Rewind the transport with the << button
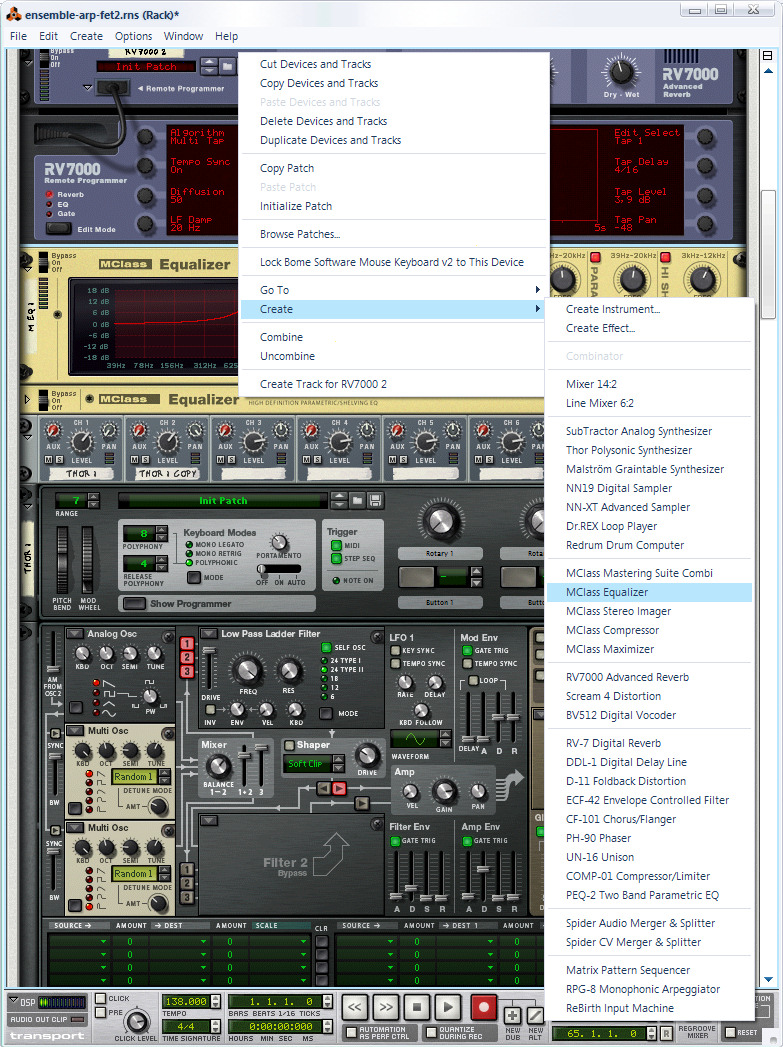This screenshot has width=783, height=1047. [355, 1006]
